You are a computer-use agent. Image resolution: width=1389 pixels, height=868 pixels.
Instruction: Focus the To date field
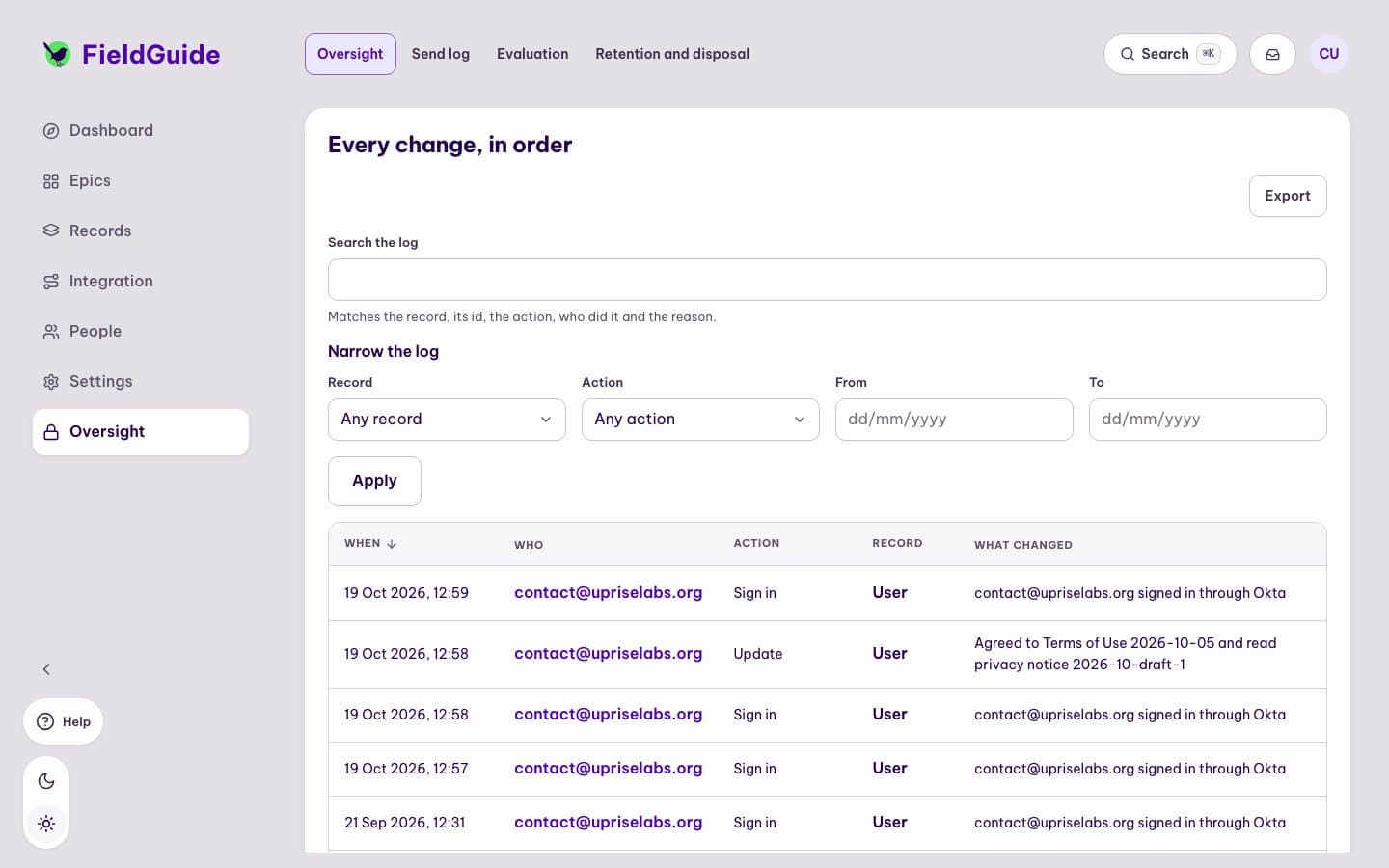click(x=1208, y=420)
